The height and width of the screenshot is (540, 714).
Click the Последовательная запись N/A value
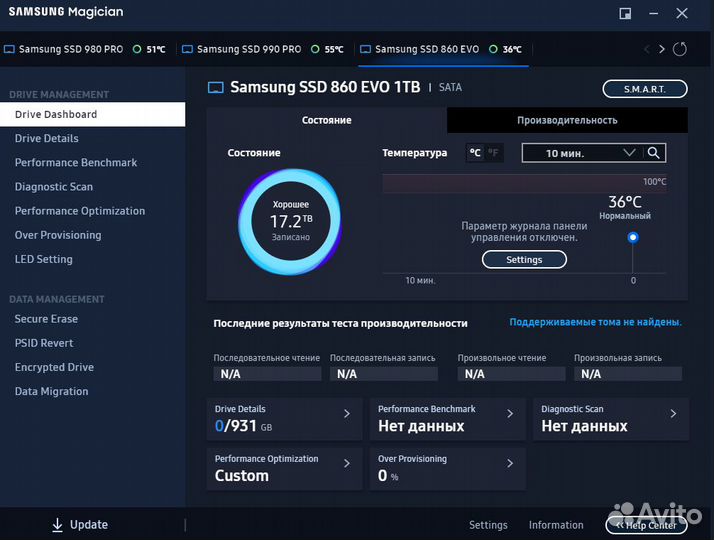tap(384, 374)
